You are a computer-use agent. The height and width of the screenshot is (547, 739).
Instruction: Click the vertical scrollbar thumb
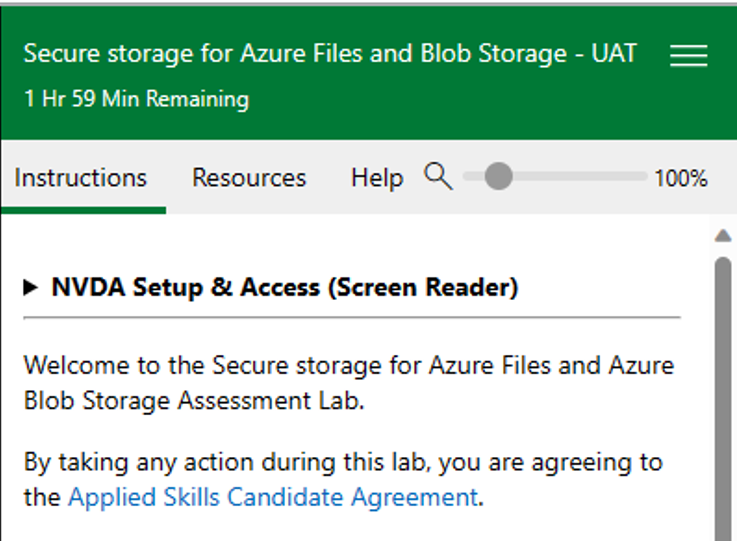[x=723, y=400]
